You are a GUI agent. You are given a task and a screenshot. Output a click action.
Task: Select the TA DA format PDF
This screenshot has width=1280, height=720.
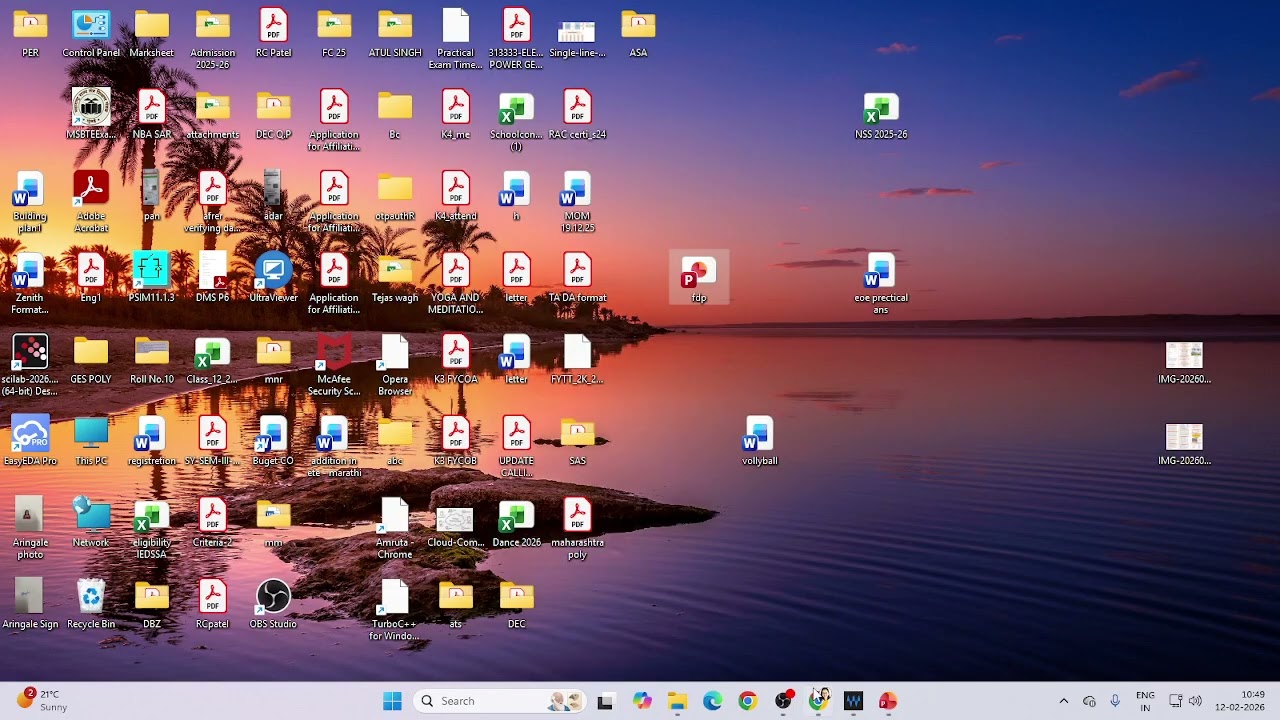(x=577, y=278)
